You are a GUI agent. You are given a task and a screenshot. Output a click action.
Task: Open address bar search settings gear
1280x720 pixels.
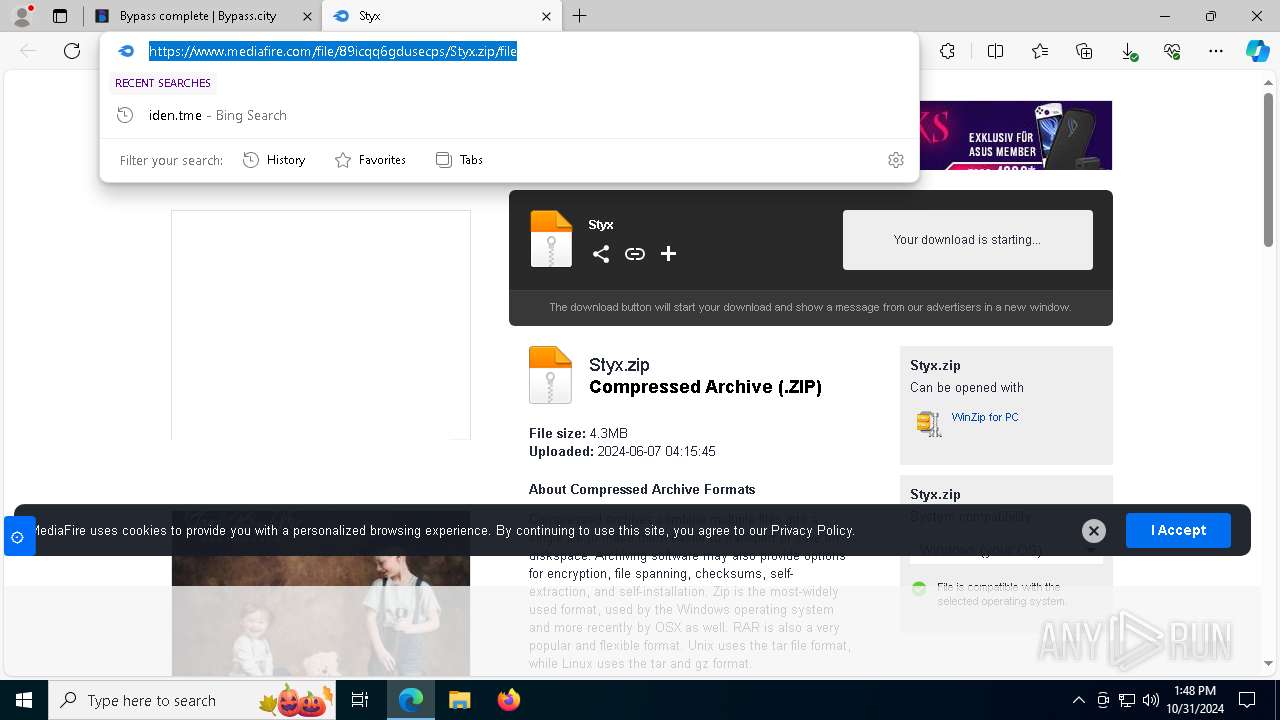point(896,160)
